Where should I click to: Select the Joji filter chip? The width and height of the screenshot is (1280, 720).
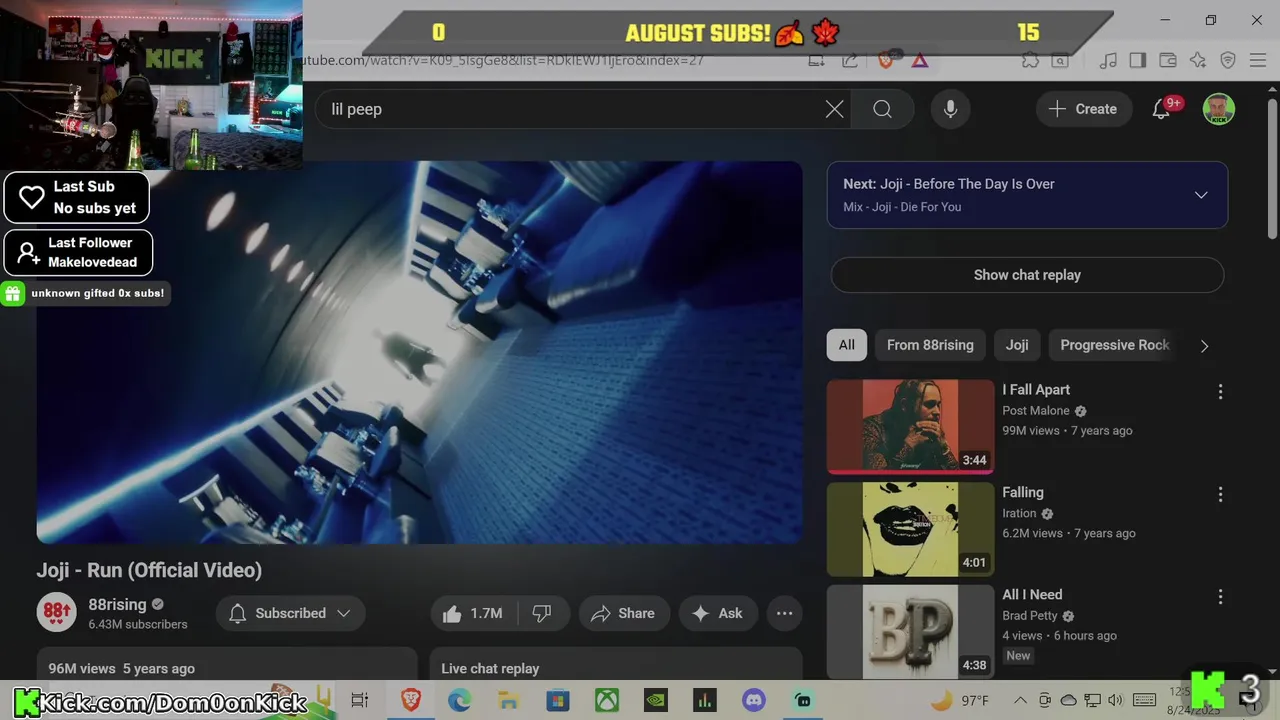tap(1017, 345)
